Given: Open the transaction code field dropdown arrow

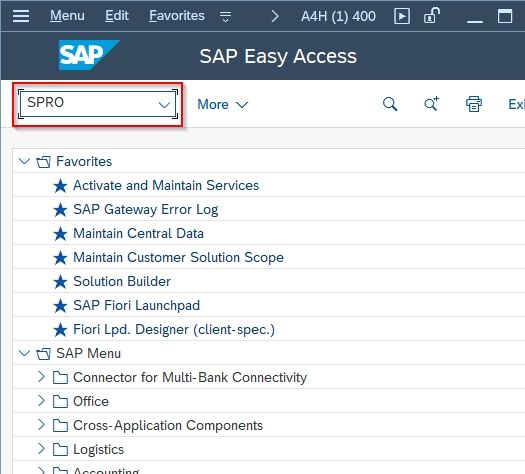Looking at the screenshot, I should pos(164,105).
